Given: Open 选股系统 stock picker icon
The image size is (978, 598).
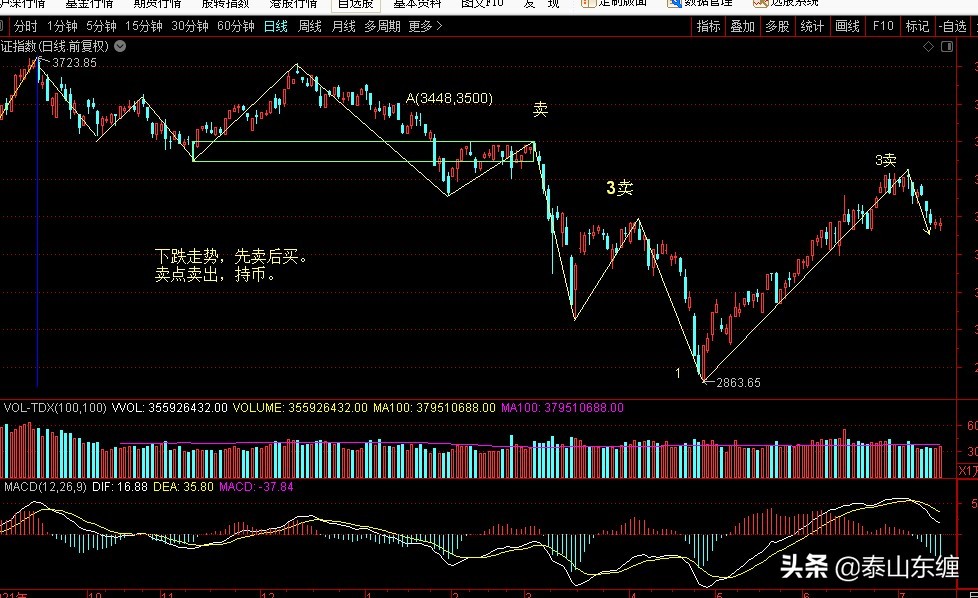Looking at the screenshot, I should point(760,3).
